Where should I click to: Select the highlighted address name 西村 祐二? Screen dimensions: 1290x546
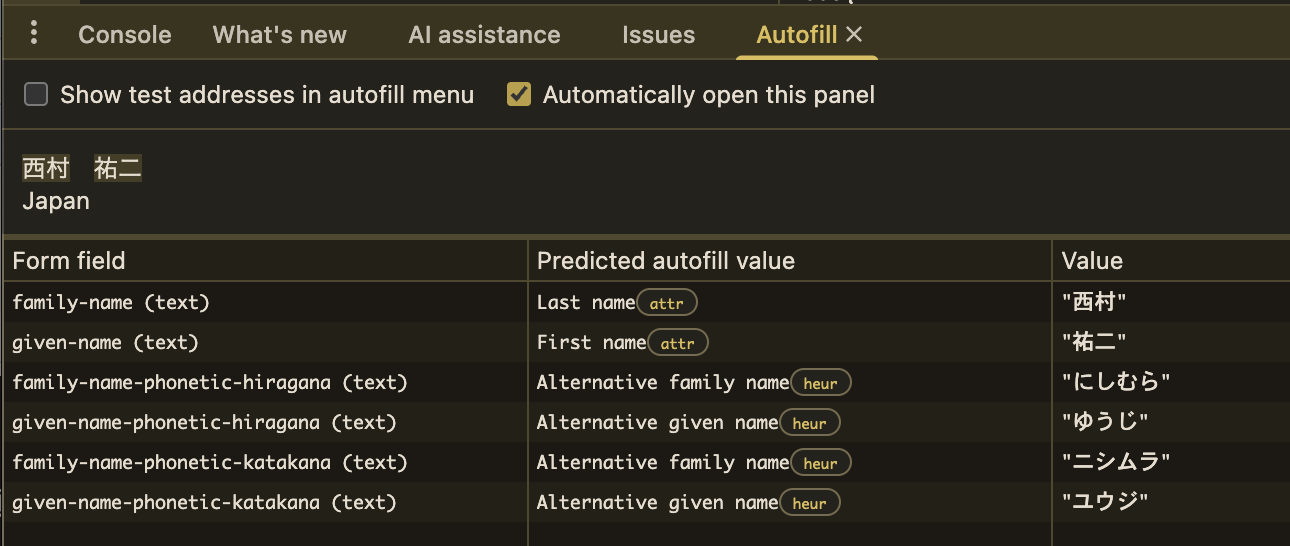click(82, 169)
